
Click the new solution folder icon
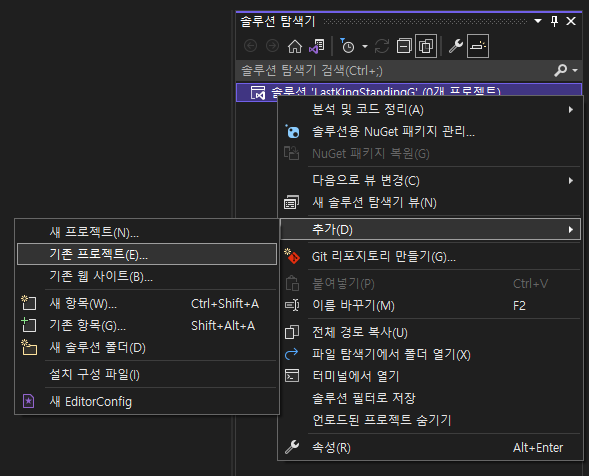pos(29,347)
